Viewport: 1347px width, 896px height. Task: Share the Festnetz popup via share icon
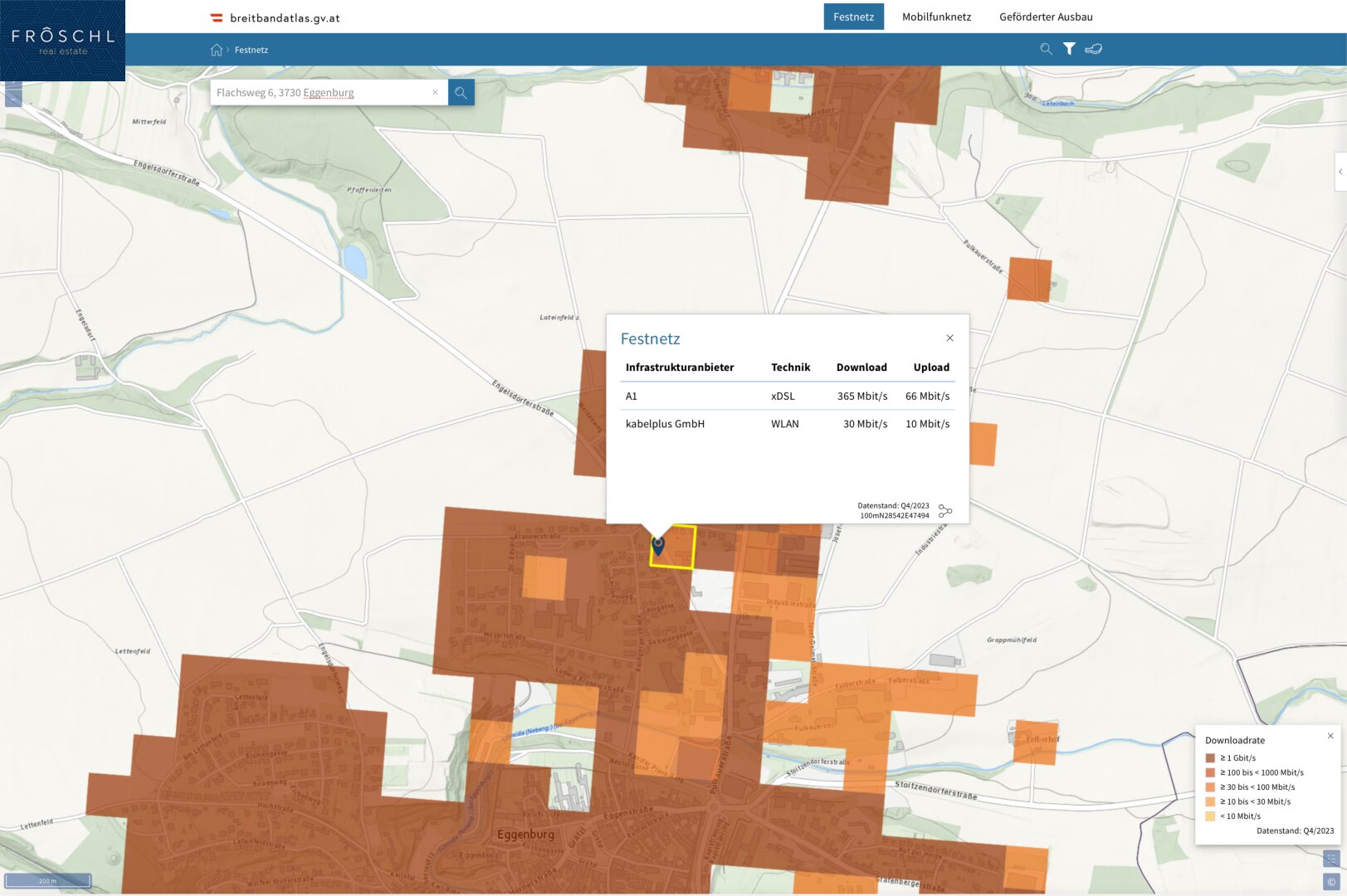pyautogui.click(x=944, y=511)
